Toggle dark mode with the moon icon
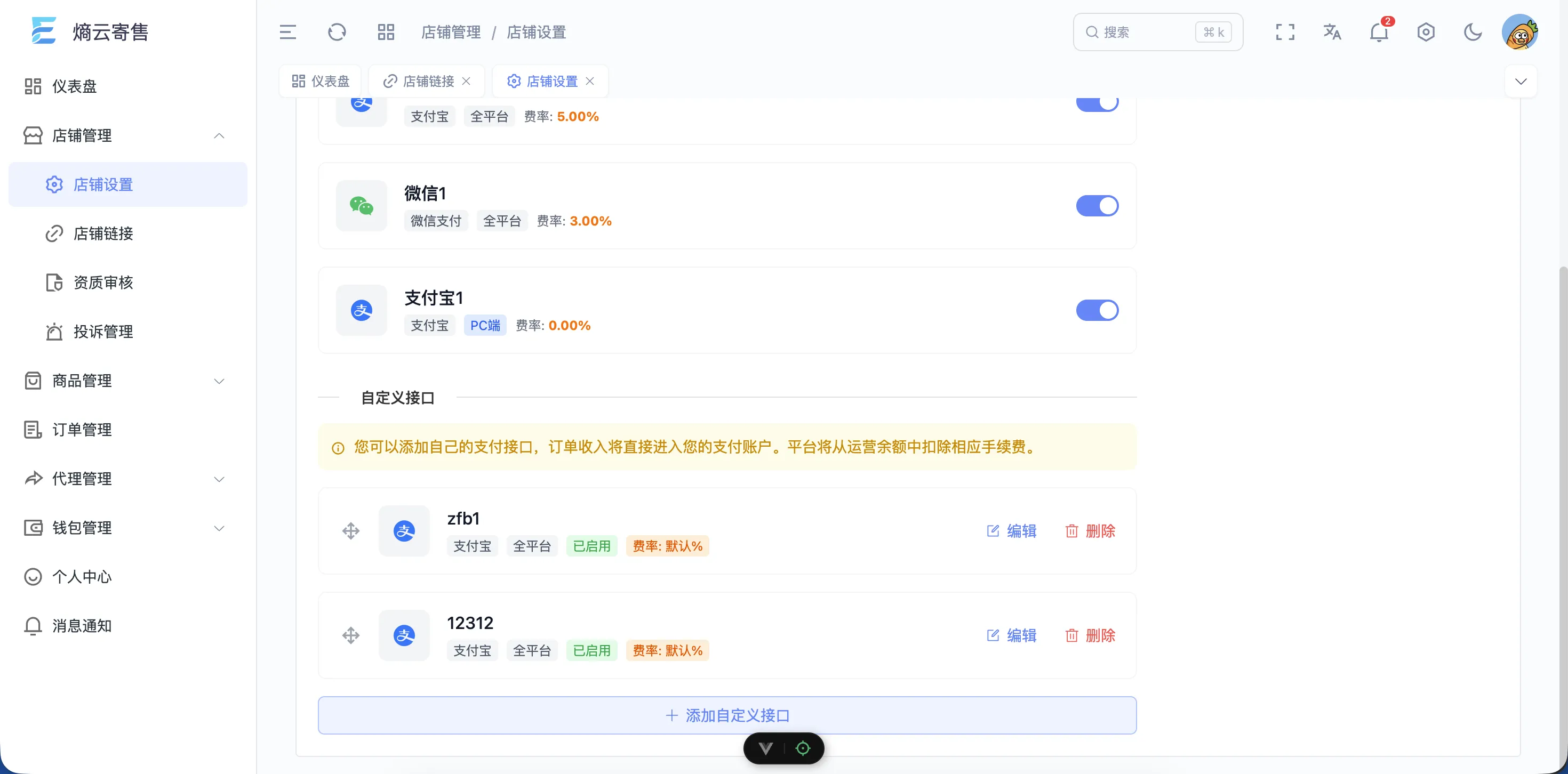This screenshot has width=1568, height=774. coord(1473,31)
